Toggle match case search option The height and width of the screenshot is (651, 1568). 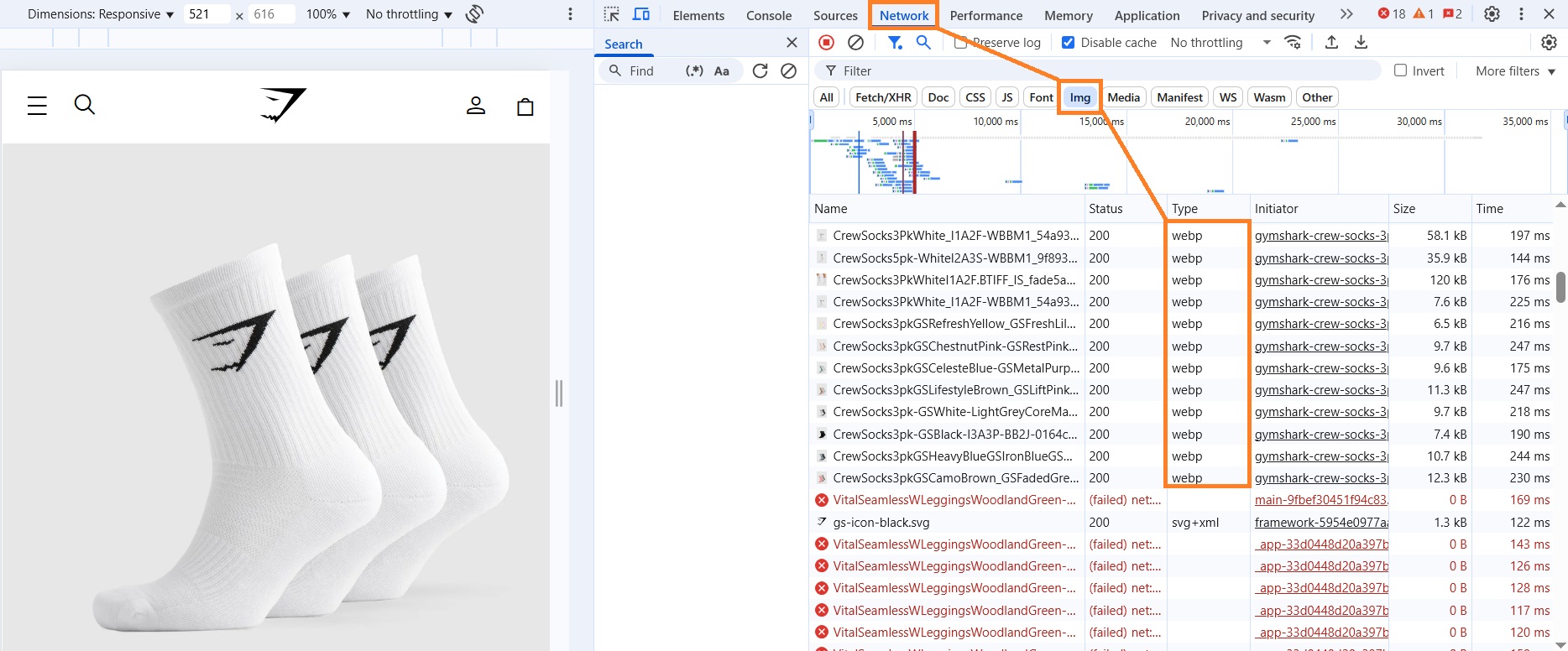(722, 71)
